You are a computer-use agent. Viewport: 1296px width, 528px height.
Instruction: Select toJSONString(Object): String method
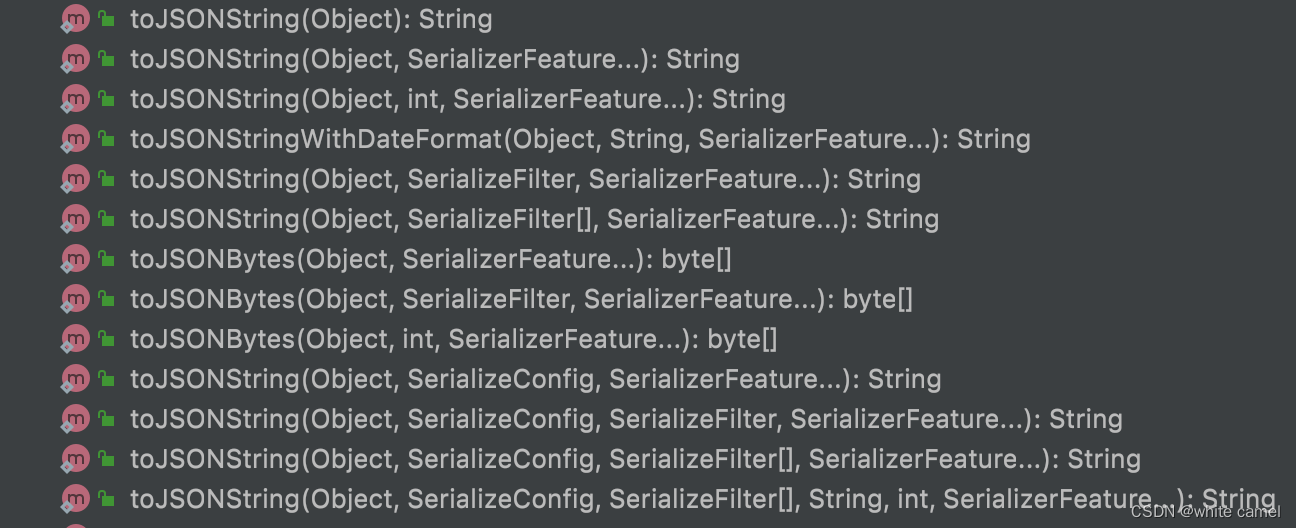(310, 19)
